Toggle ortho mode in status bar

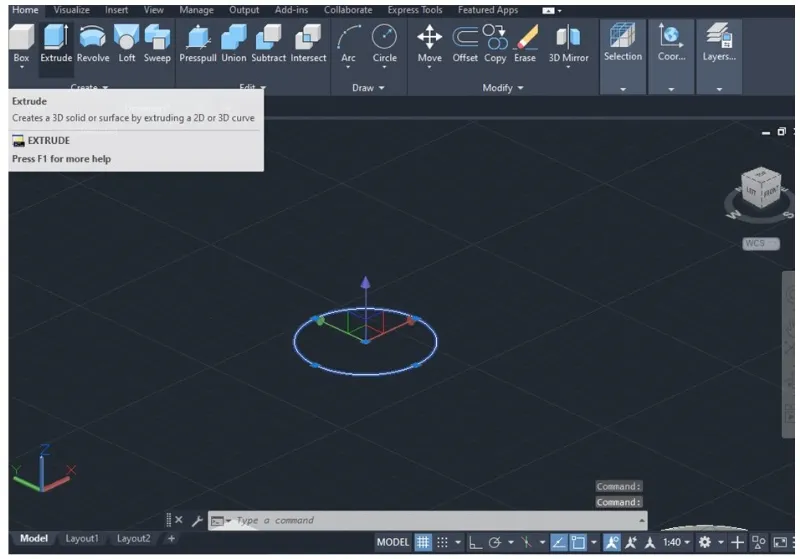pos(475,542)
